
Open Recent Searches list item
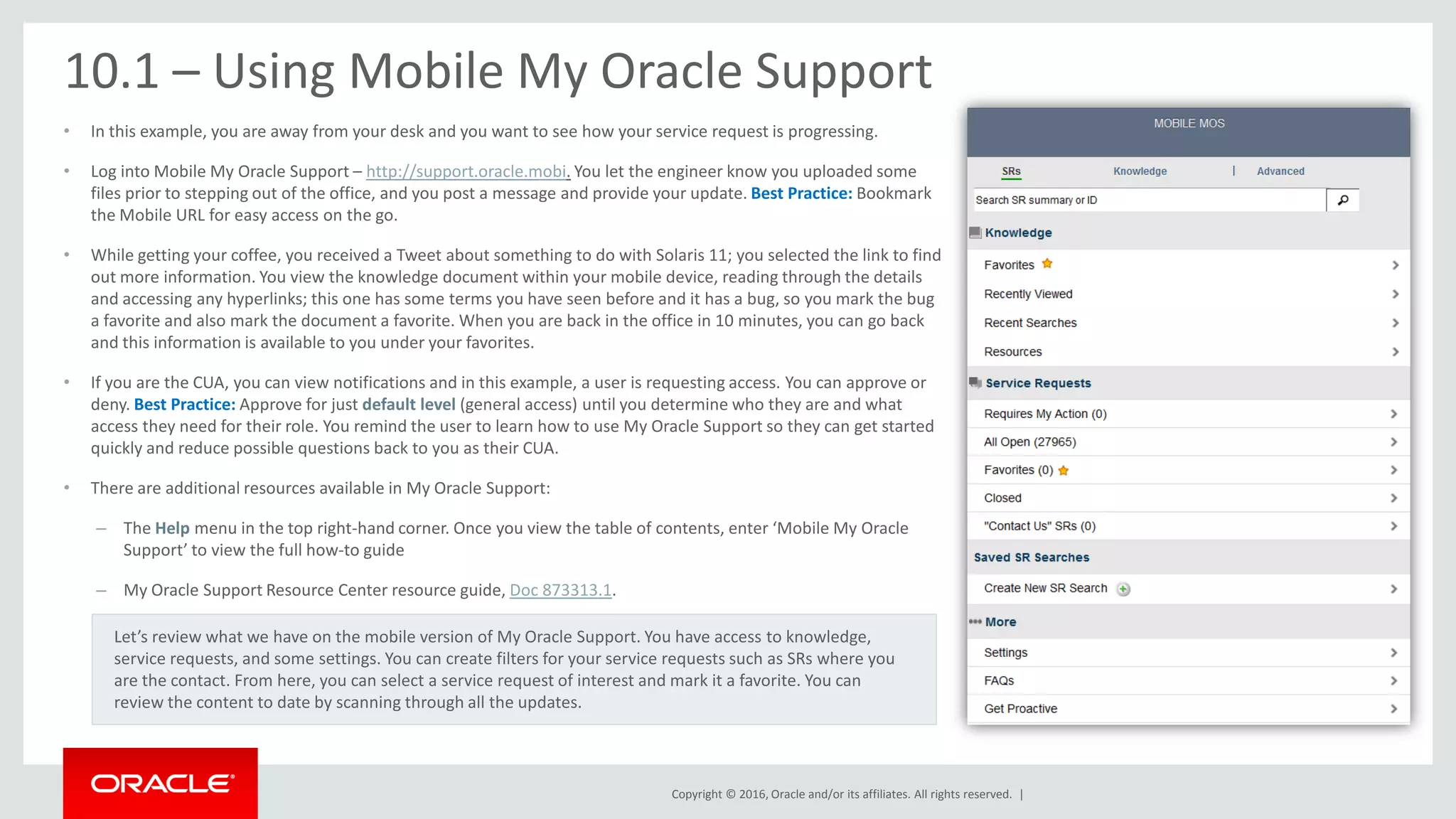(1189, 323)
